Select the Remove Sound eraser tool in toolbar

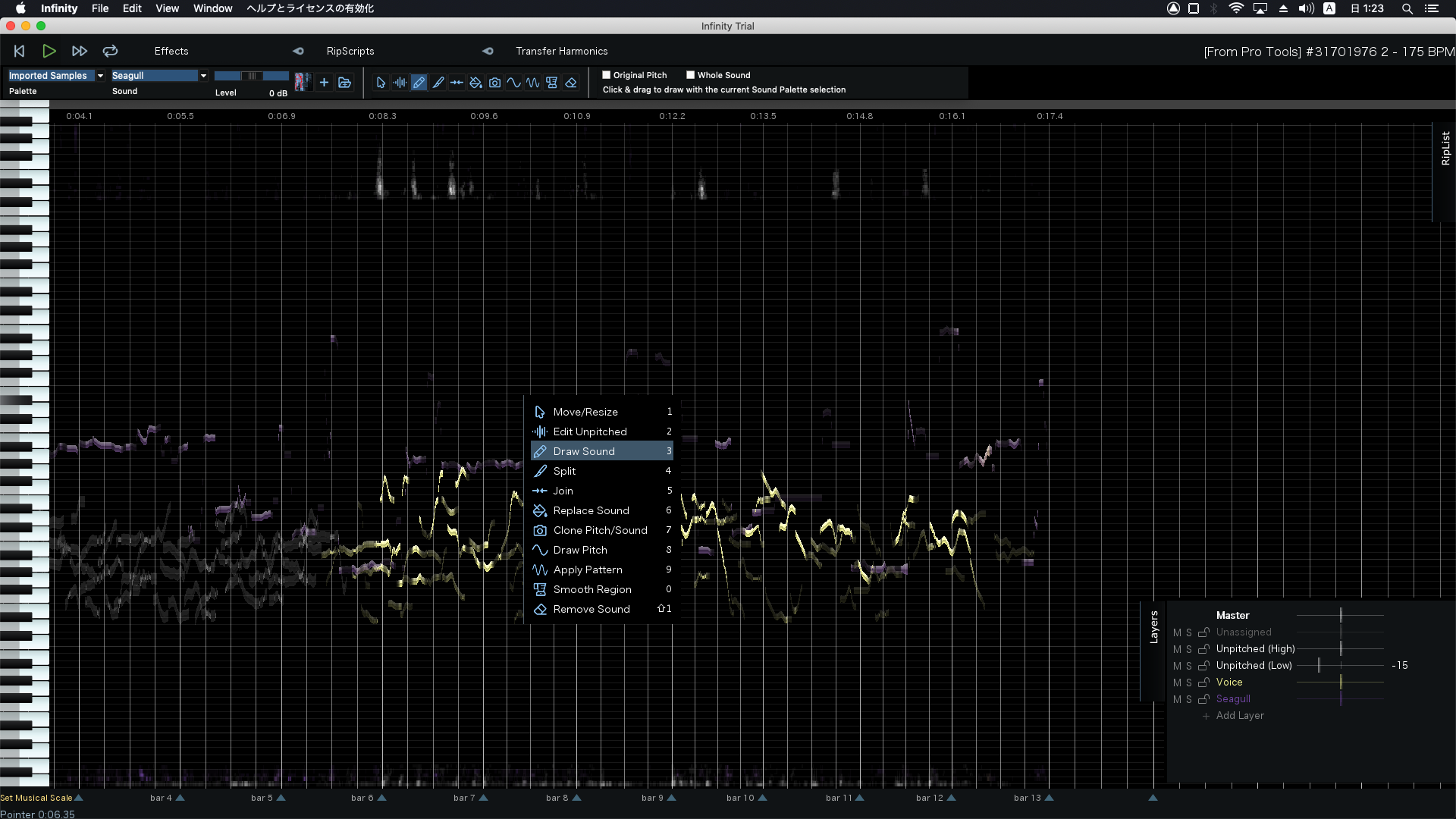click(571, 83)
